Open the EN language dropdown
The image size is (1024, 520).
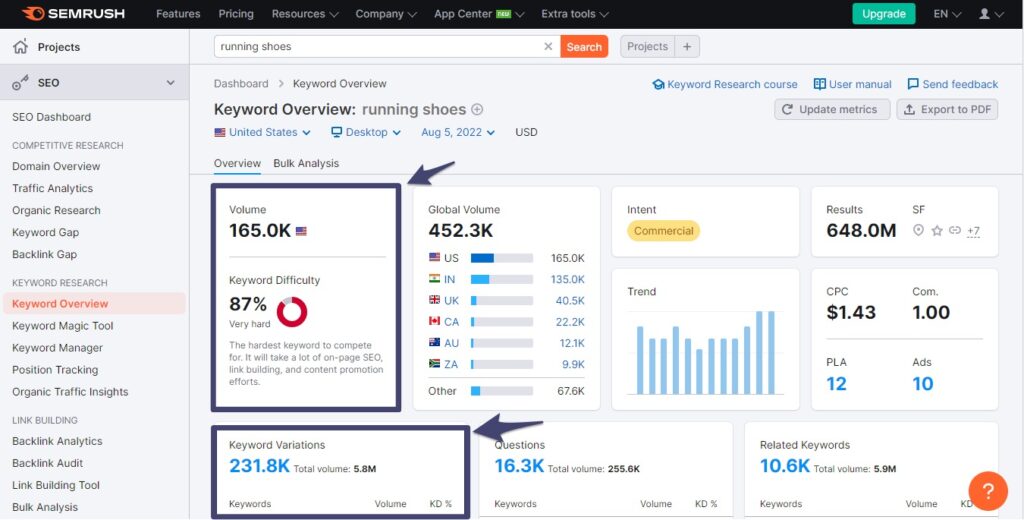coord(947,14)
